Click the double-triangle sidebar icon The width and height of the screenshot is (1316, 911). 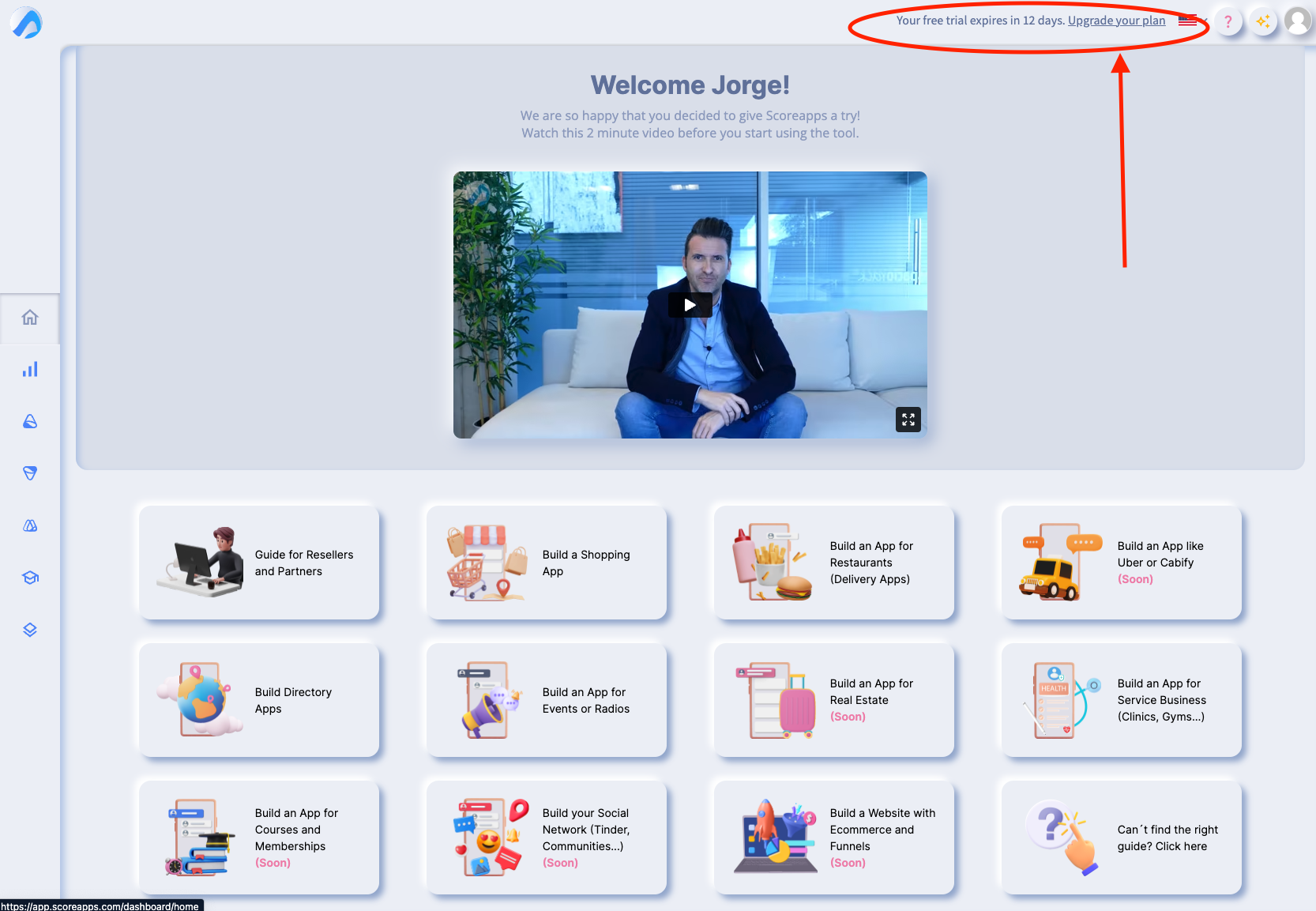30,525
